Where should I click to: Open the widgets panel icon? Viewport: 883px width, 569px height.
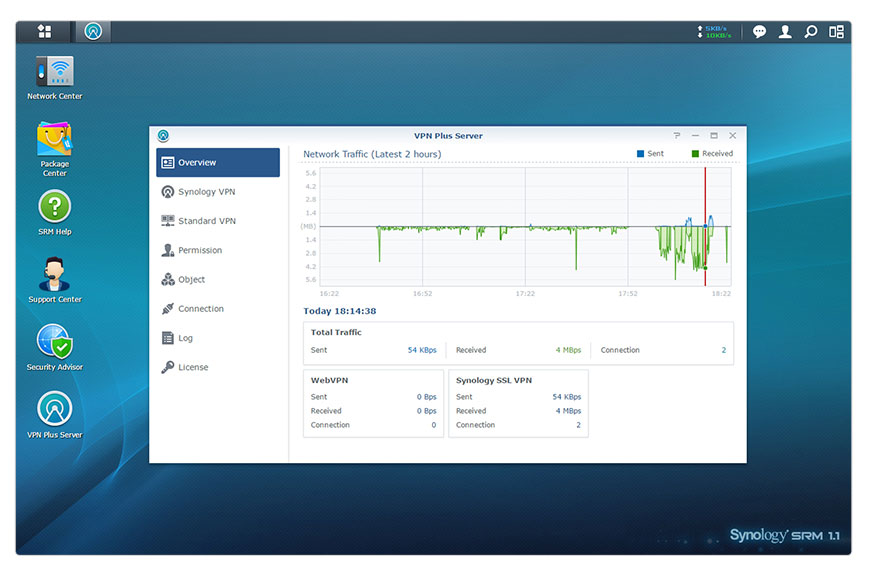[836, 32]
